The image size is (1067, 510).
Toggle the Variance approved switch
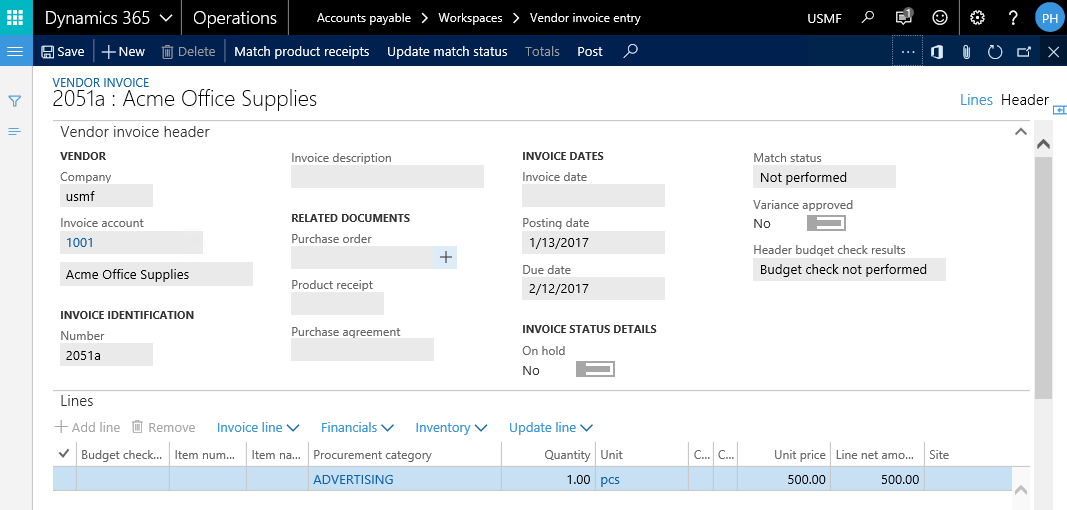825,223
